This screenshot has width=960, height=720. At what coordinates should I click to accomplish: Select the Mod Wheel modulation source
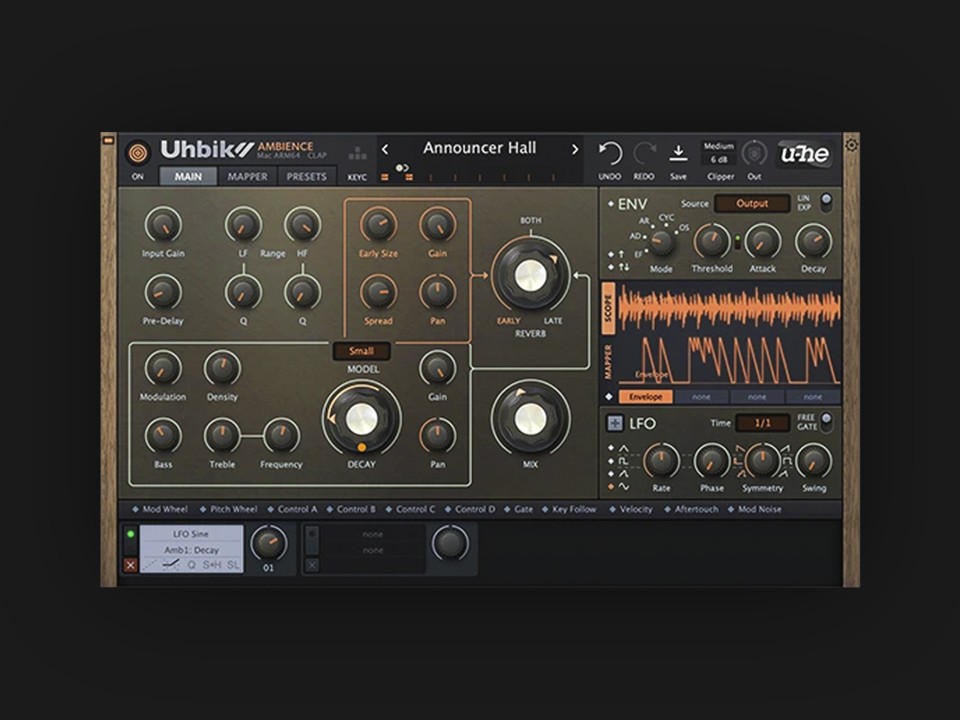pos(160,509)
